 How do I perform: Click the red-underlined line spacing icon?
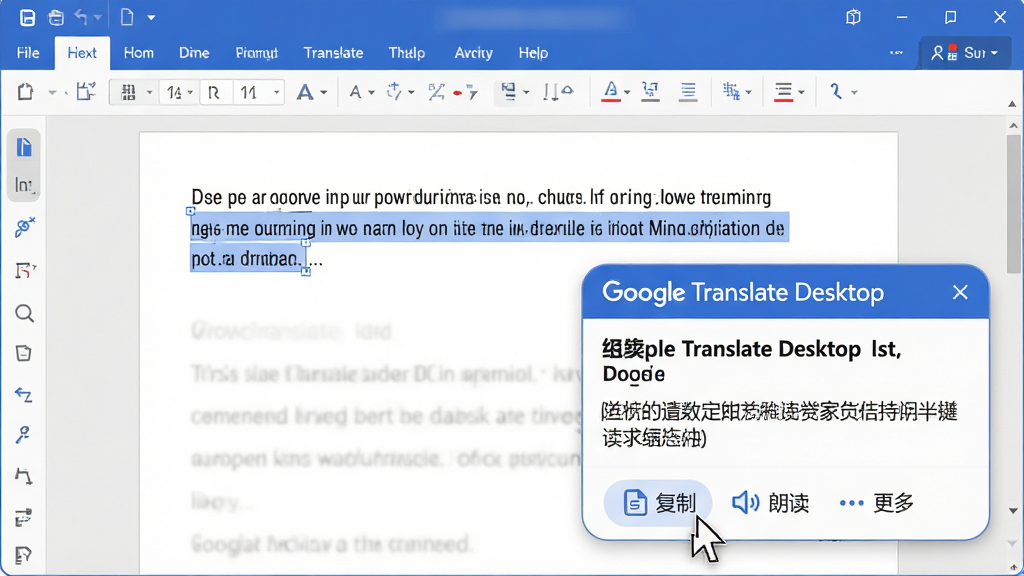pyautogui.click(x=783, y=92)
